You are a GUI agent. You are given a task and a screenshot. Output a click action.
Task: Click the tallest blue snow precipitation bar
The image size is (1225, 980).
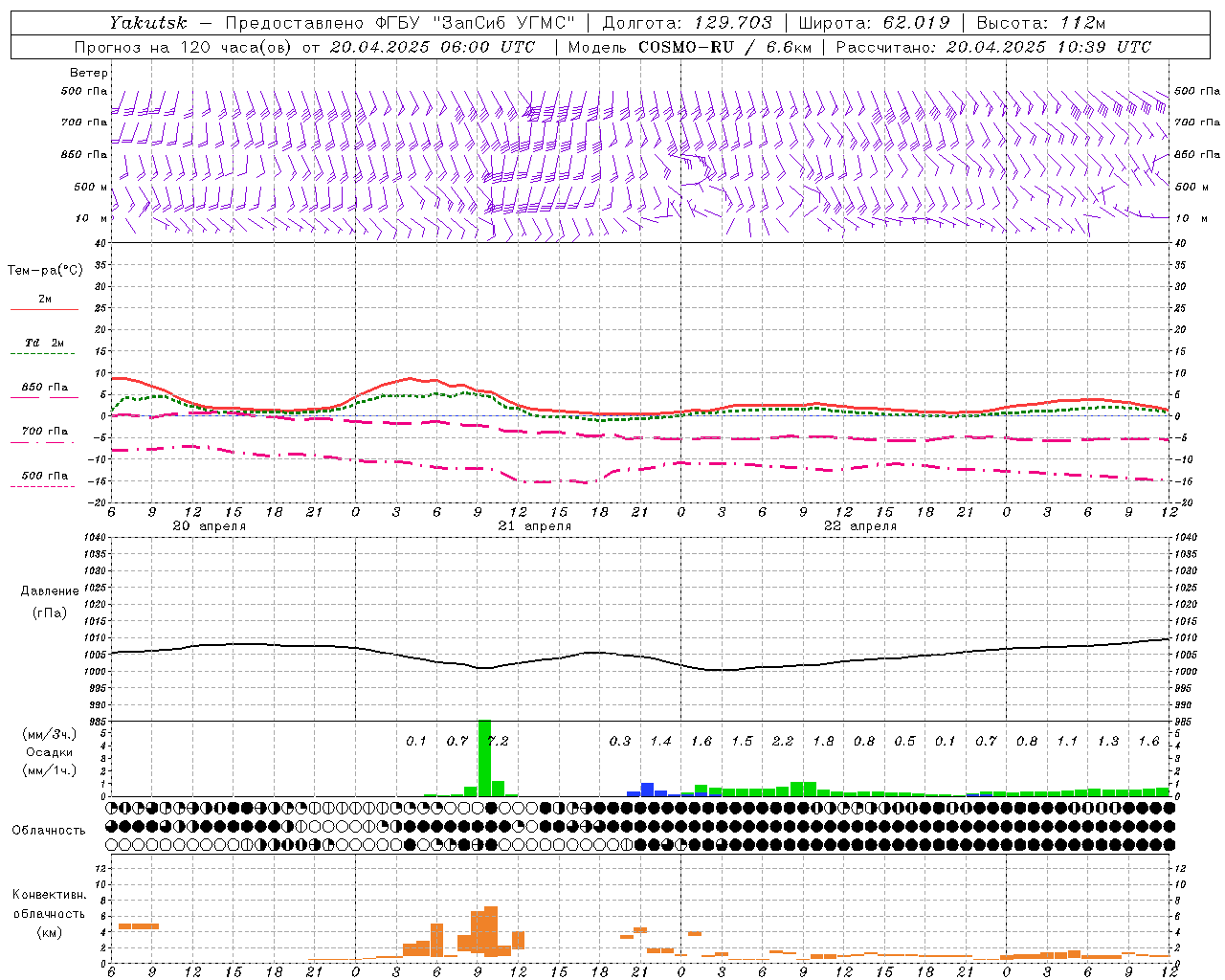(x=647, y=790)
